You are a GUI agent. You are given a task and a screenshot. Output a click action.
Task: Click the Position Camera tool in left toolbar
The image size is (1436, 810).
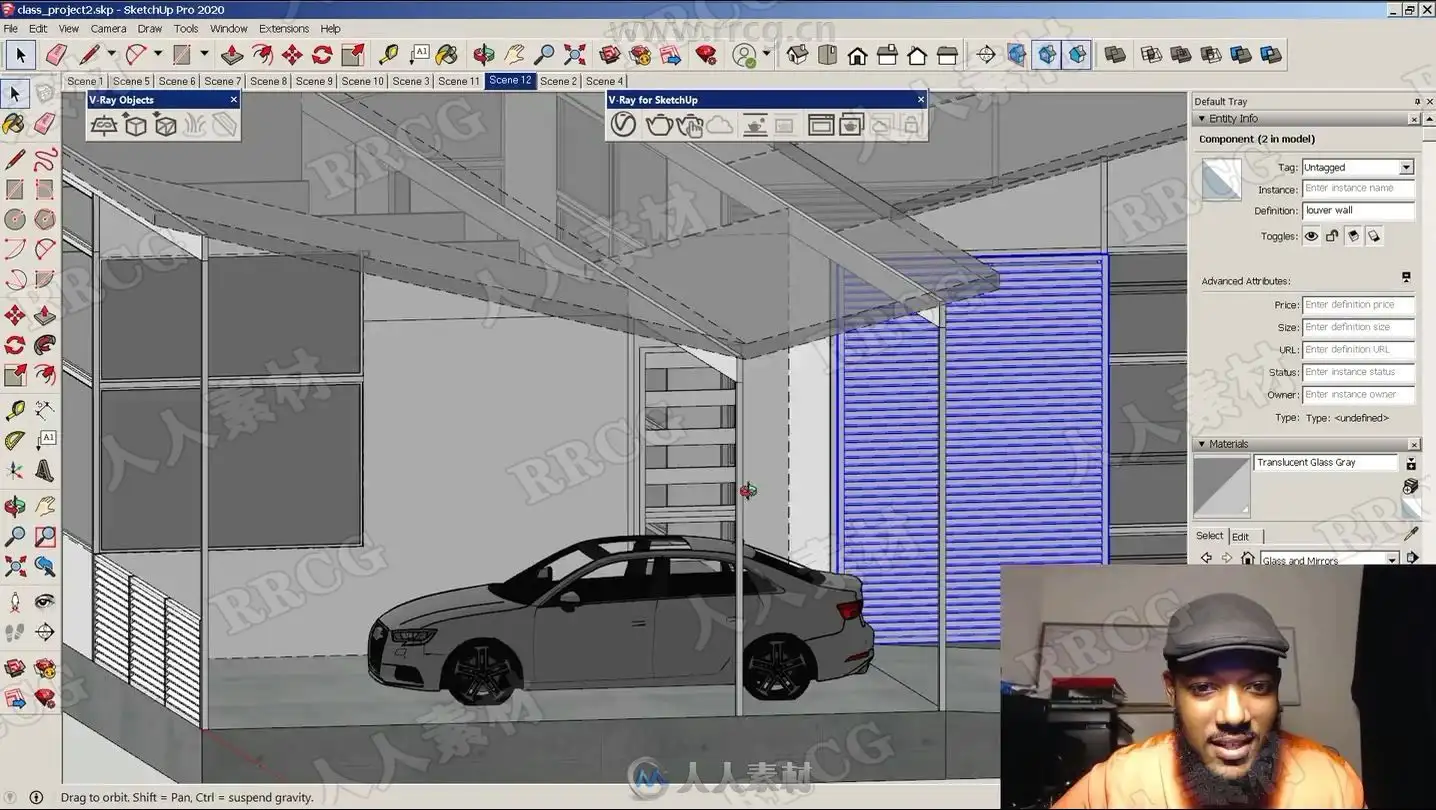pyautogui.click(x=15, y=602)
